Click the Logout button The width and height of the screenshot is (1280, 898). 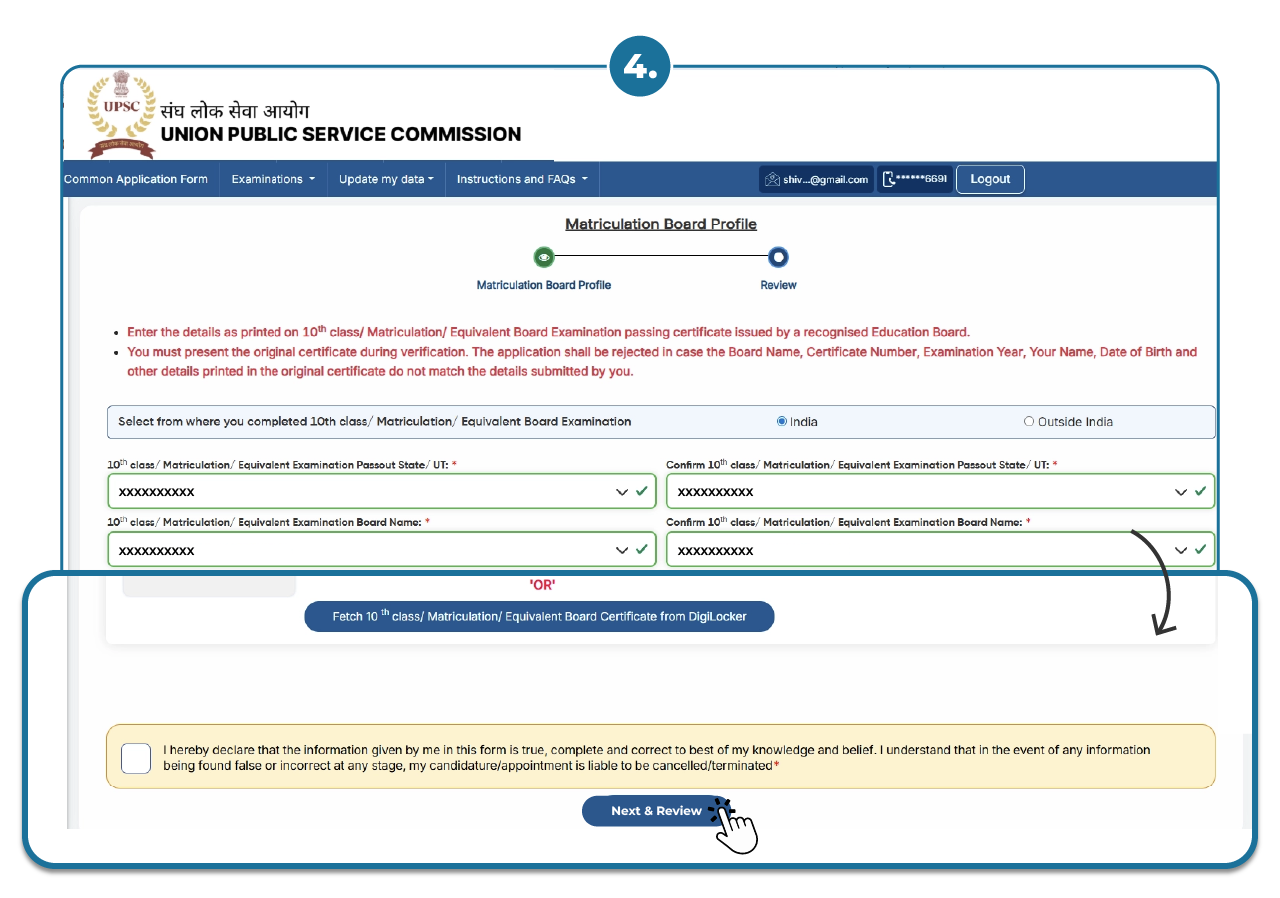click(989, 179)
